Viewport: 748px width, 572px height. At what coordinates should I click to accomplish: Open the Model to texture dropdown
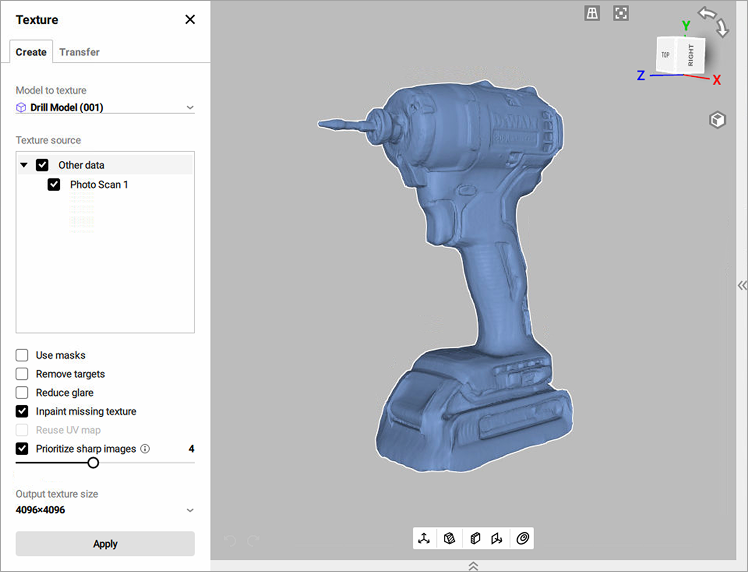[105, 108]
